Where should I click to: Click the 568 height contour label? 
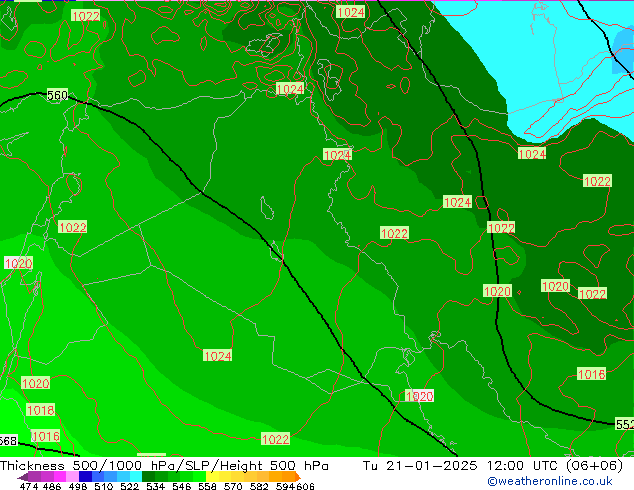[x=8, y=441]
